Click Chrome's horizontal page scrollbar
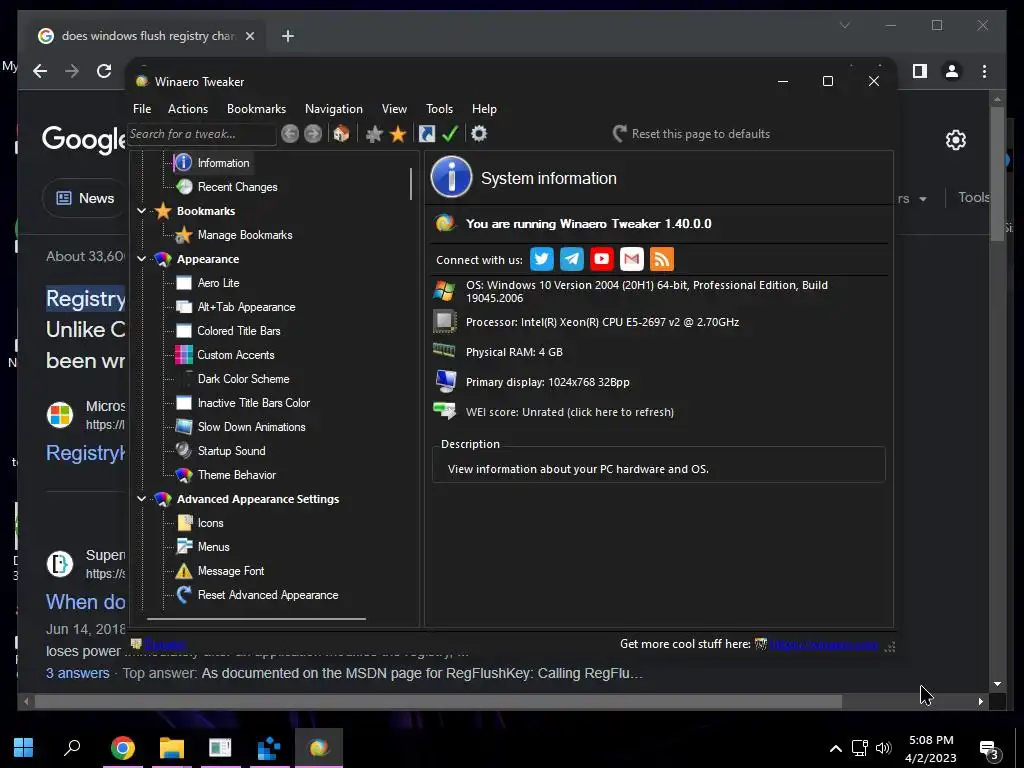Image resolution: width=1024 pixels, height=768 pixels. (438, 702)
